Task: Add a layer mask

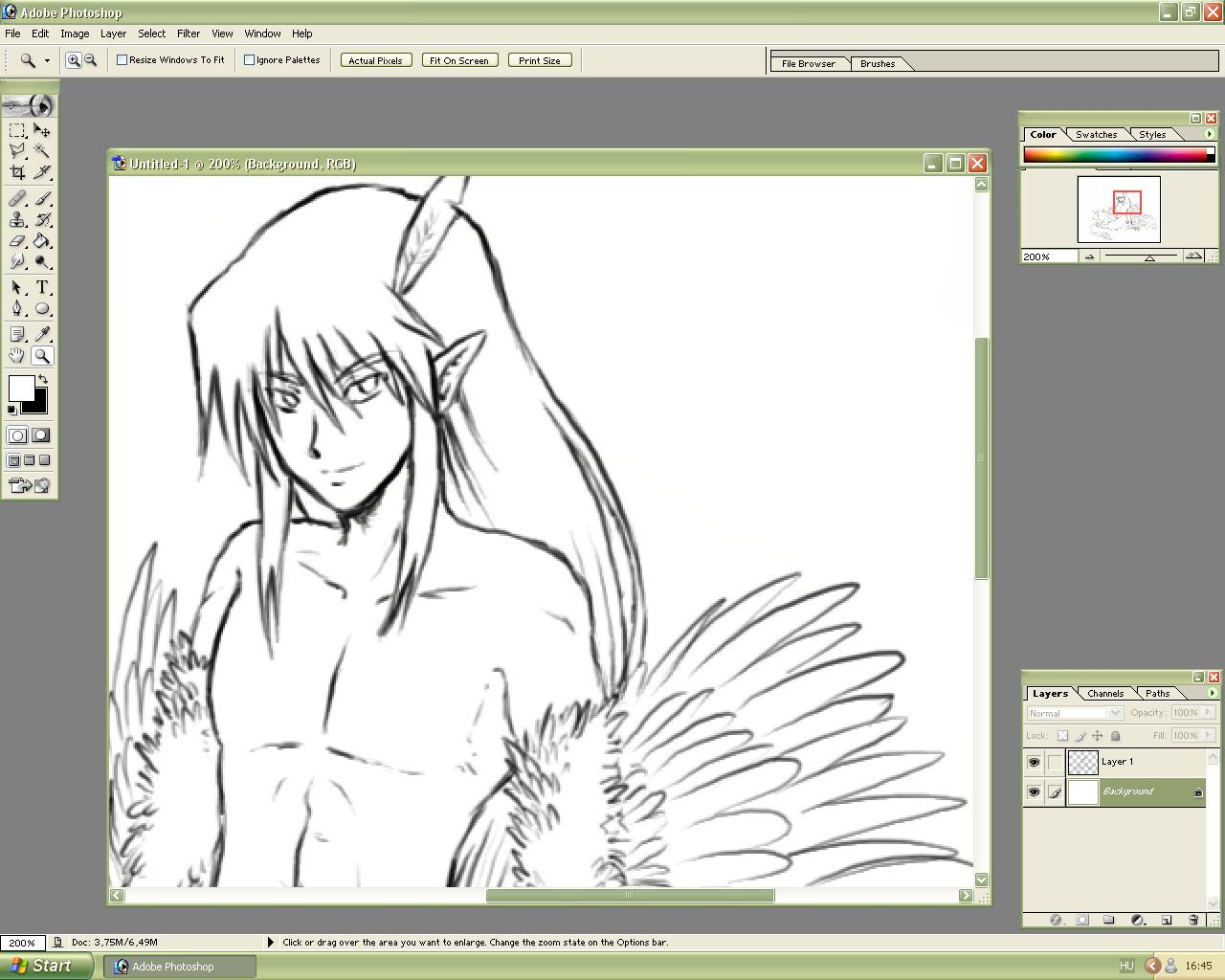Action: tap(1082, 920)
